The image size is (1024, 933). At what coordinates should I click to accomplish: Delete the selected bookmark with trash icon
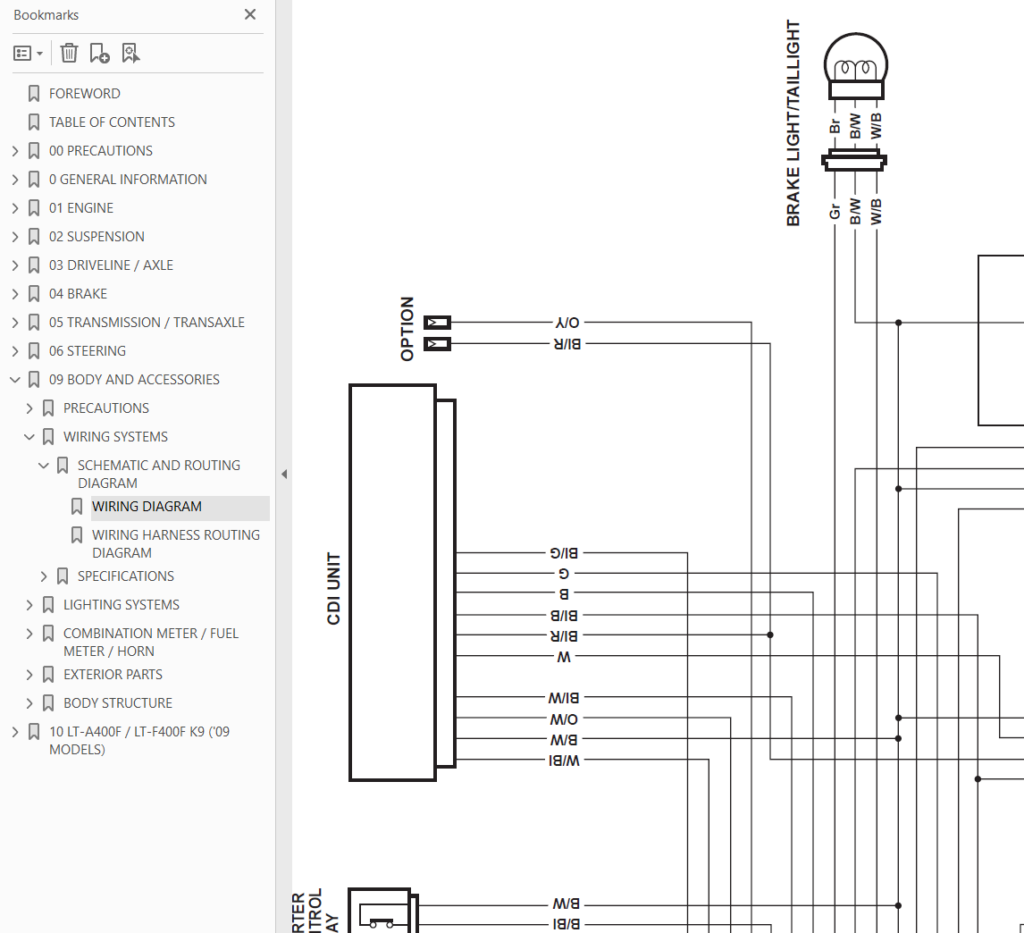click(69, 53)
